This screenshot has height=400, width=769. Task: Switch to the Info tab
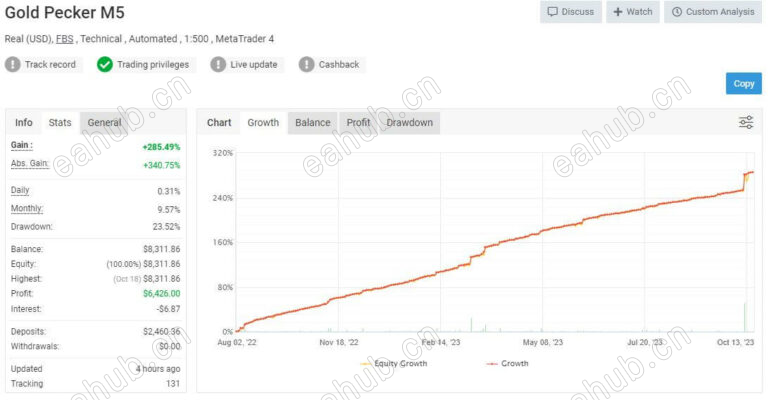(x=24, y=123)
